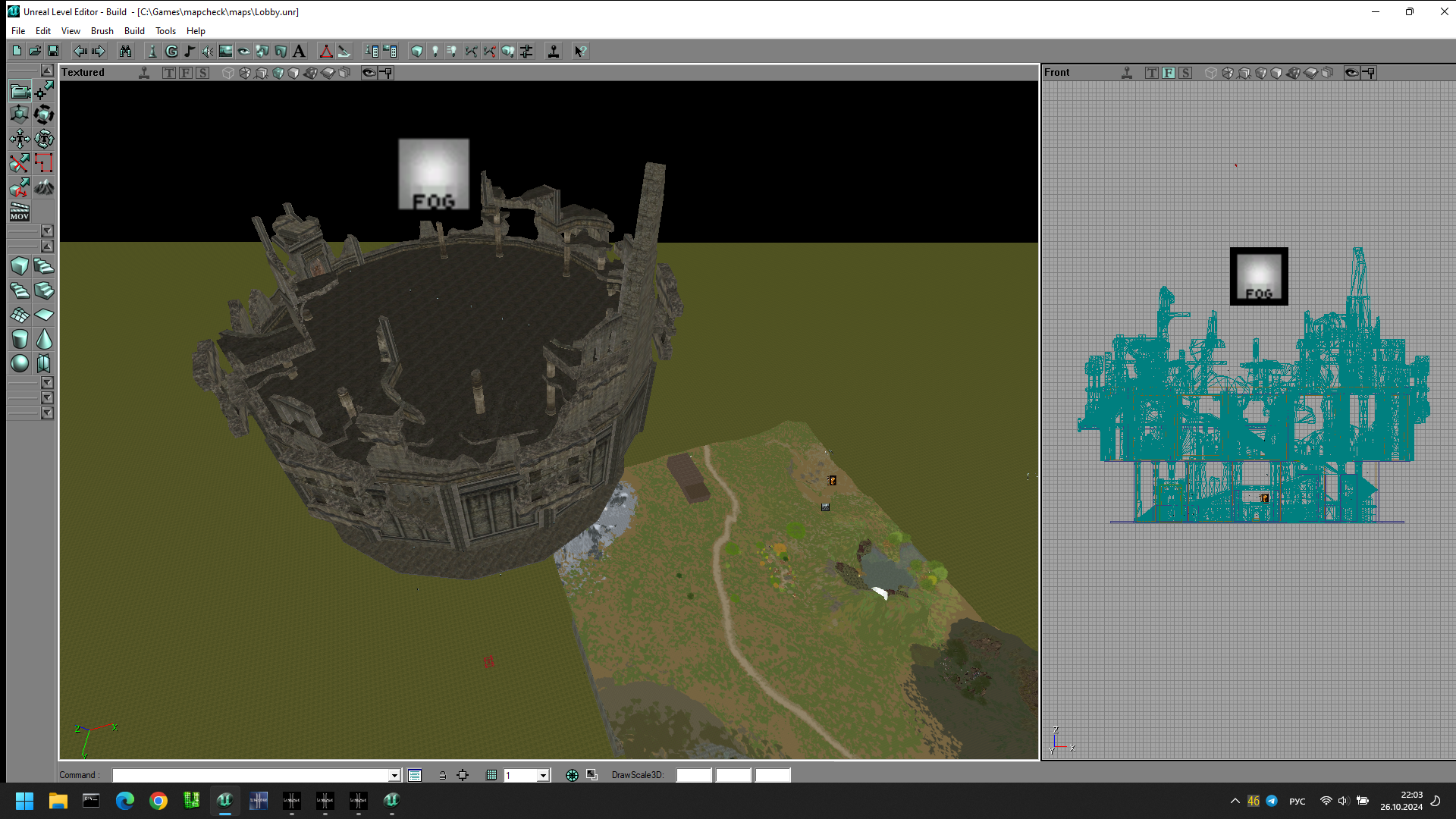1456x819 pixels.
Task: Select the vertex editing tool
Action: pyautogui.click(x=44, y=91)
